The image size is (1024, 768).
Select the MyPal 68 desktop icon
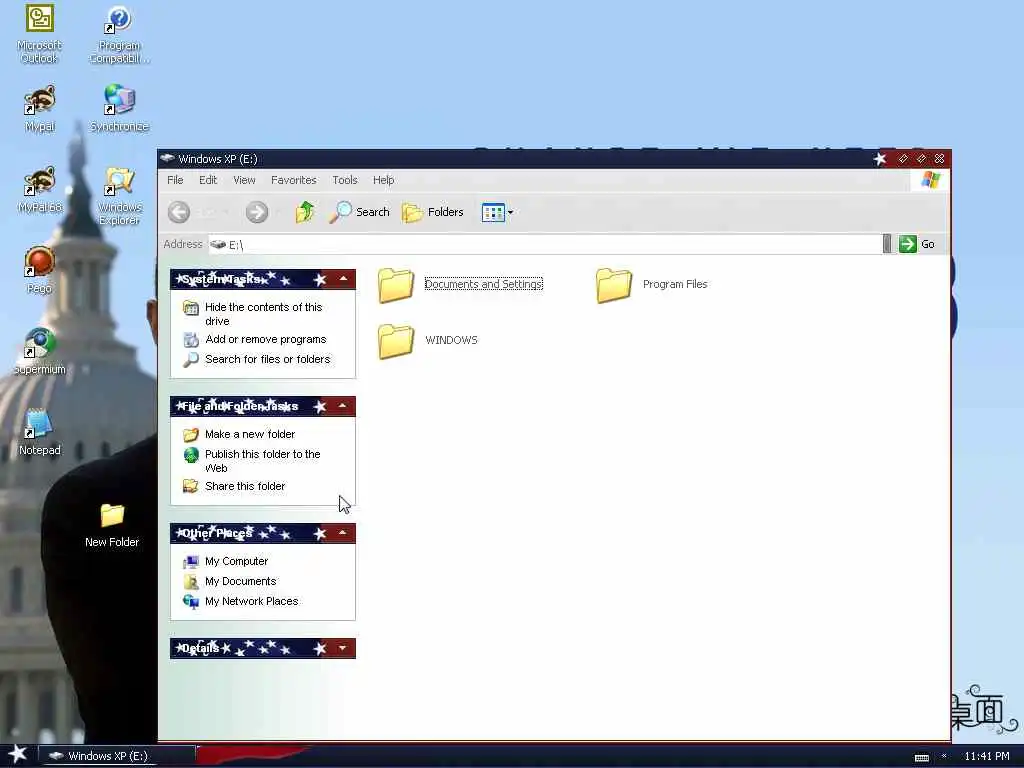(39, 189)
